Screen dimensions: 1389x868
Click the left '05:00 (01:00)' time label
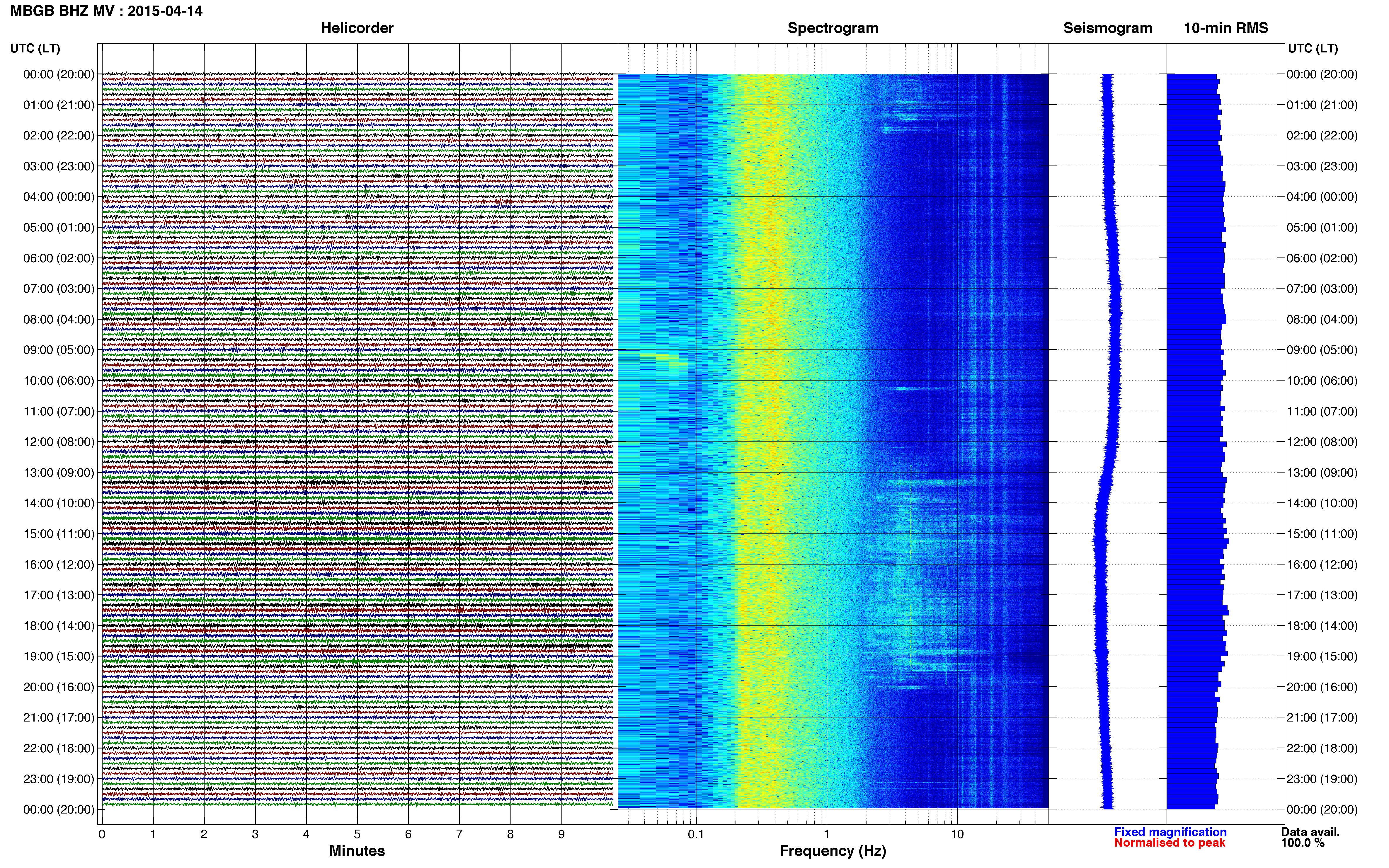[59, 227]
